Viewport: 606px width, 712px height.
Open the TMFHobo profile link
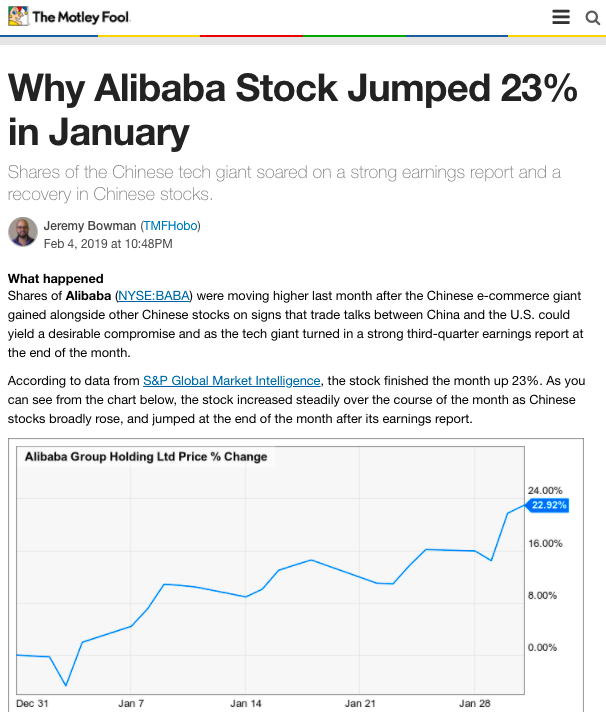click(x=170, y=226)
